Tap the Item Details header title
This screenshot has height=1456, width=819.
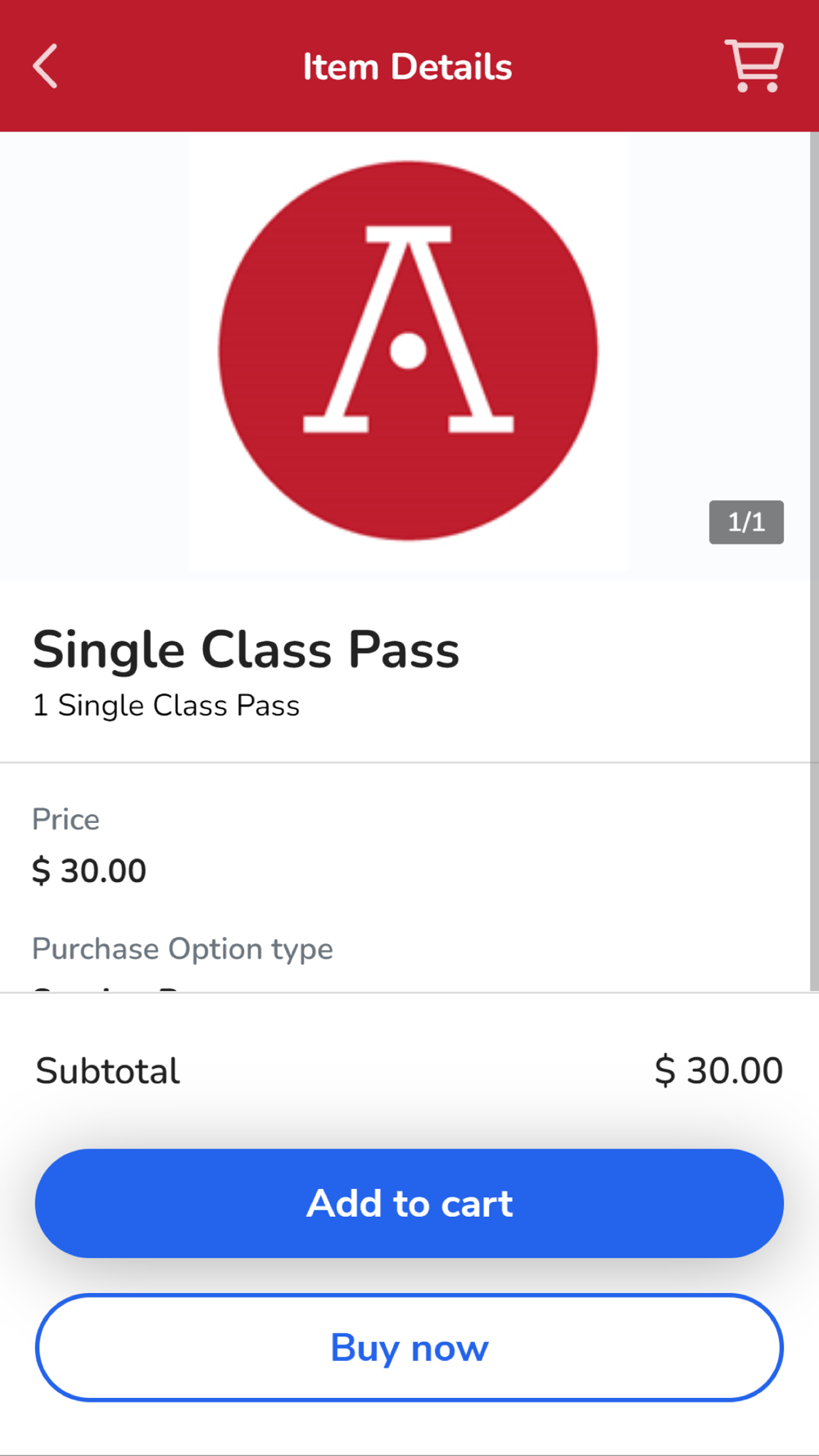[x=408, y=67]
